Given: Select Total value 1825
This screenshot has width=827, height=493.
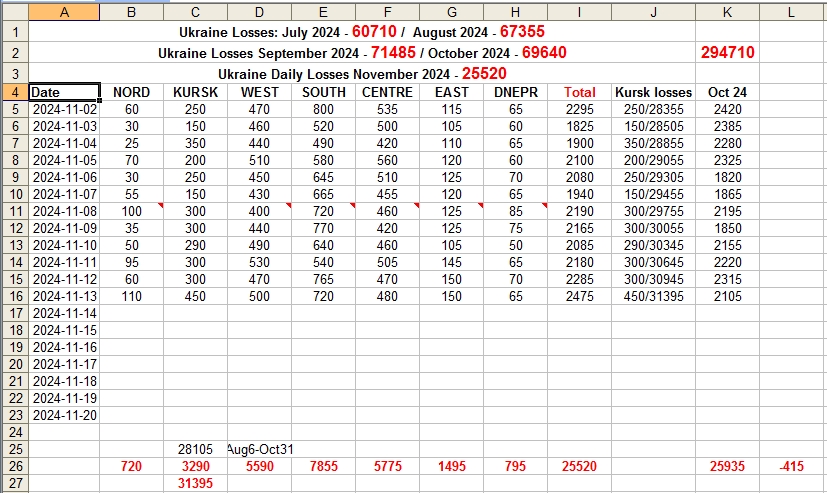Looking at the screenshot, I should coord(579,127).
